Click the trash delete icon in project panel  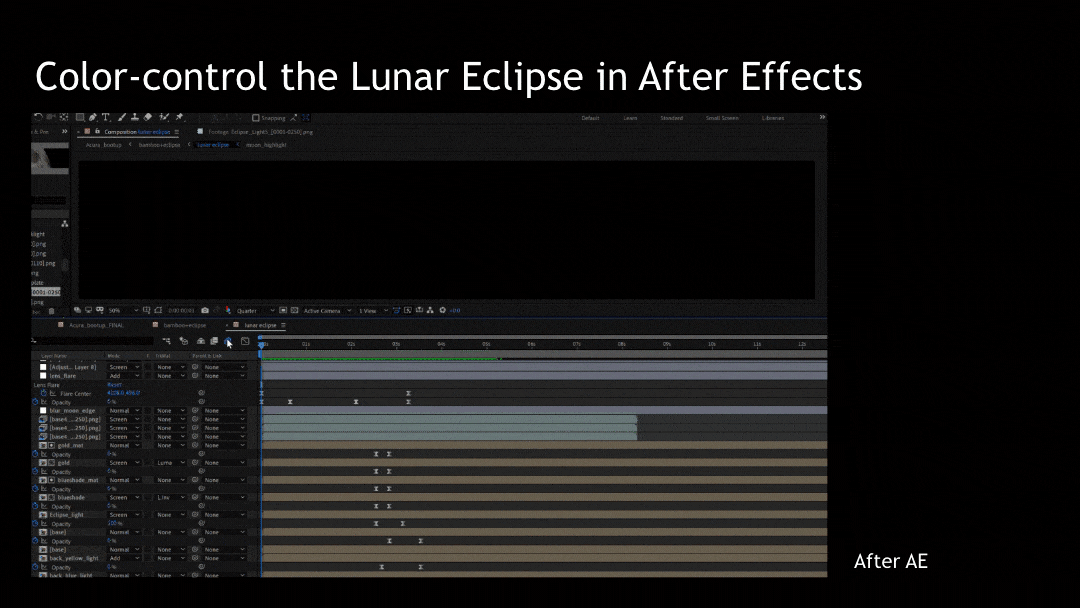point(51,311)
